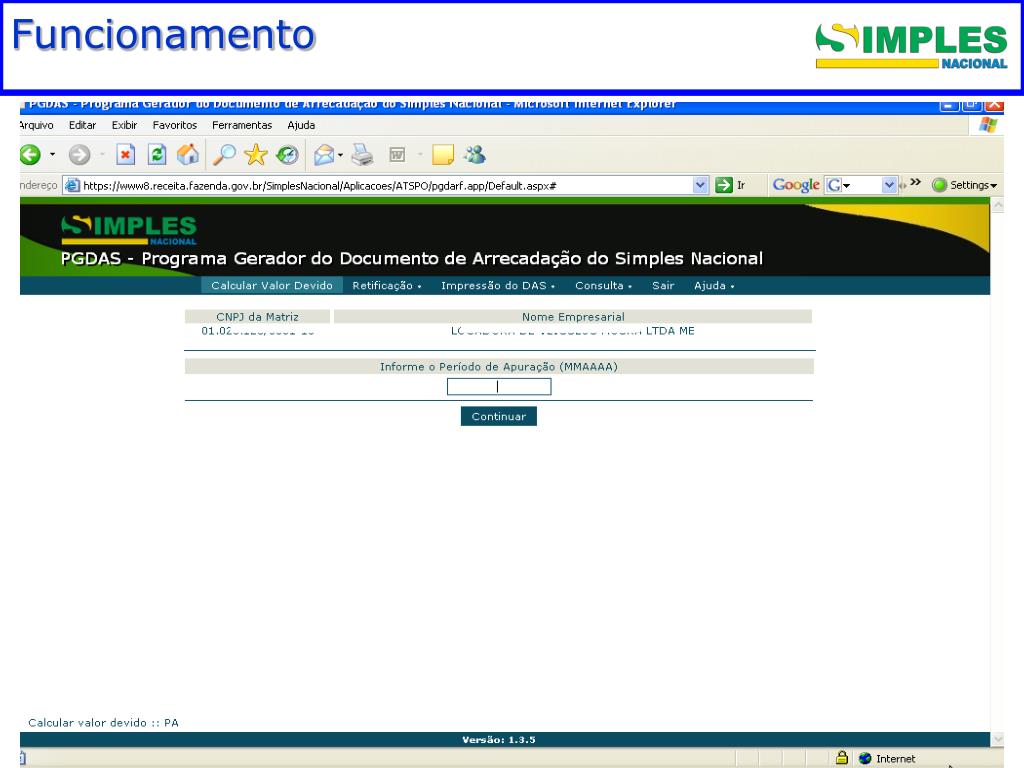The width and height of the screenshot is (1024, 768).
Task: Expand the toolbar overflow chevron
Action: [x=916, y=182]
